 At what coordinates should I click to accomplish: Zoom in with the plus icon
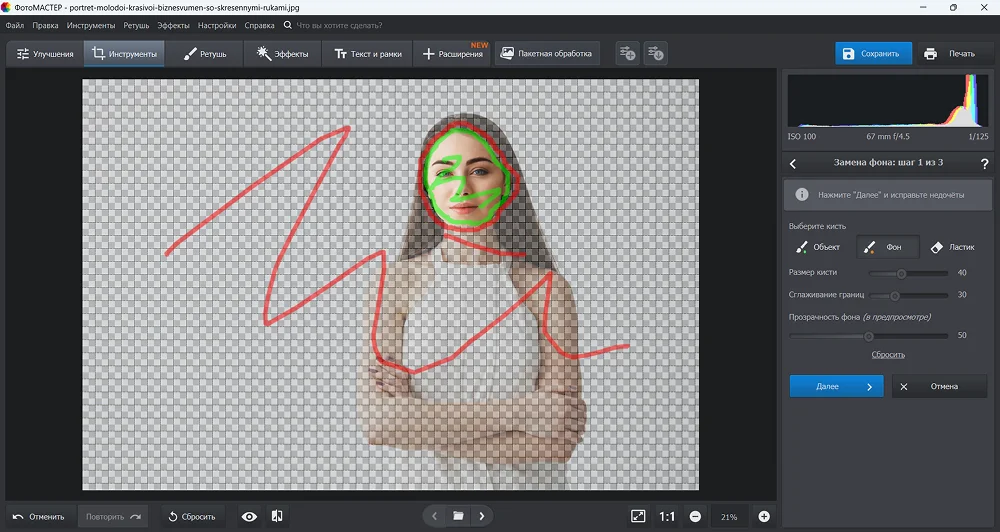click(764, 516)
